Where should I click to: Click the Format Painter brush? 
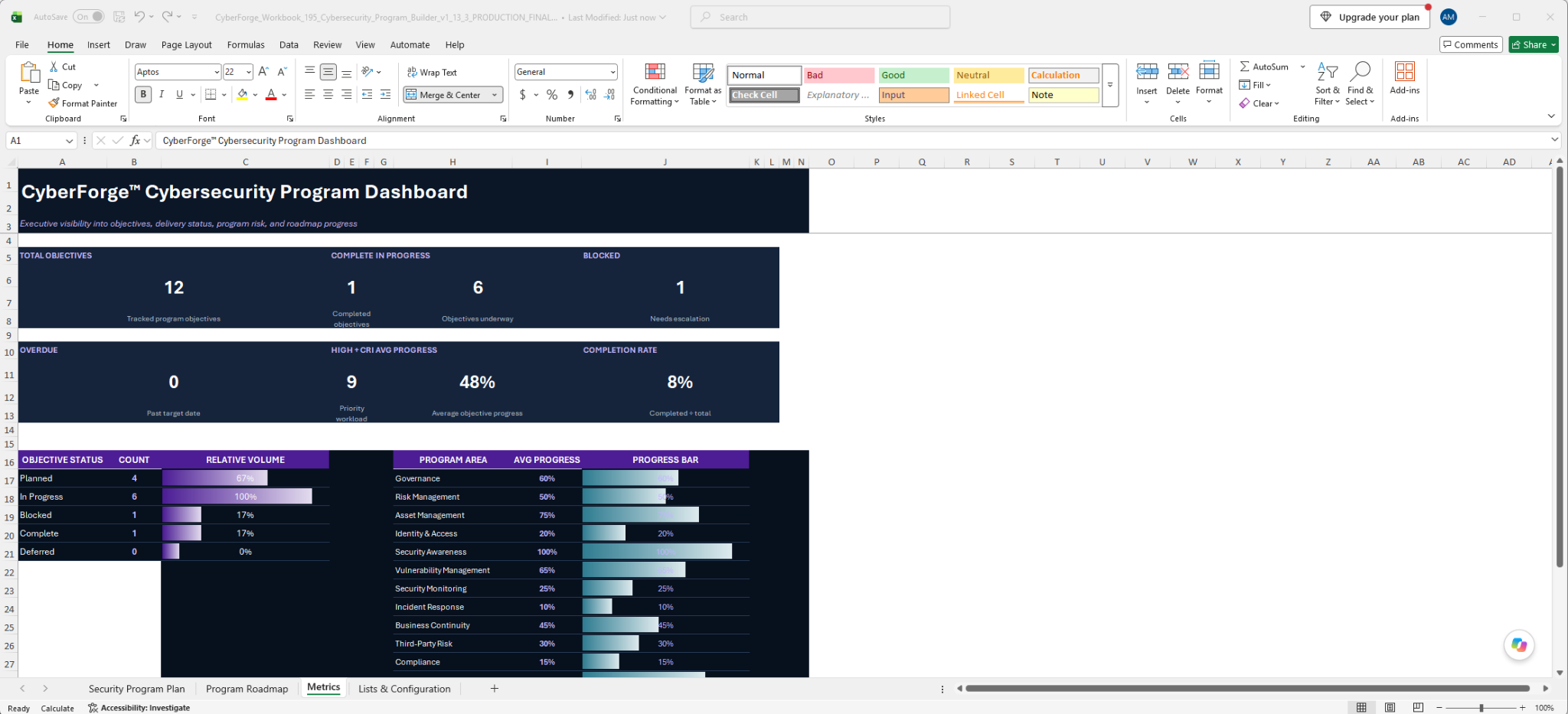coord(54,103)
